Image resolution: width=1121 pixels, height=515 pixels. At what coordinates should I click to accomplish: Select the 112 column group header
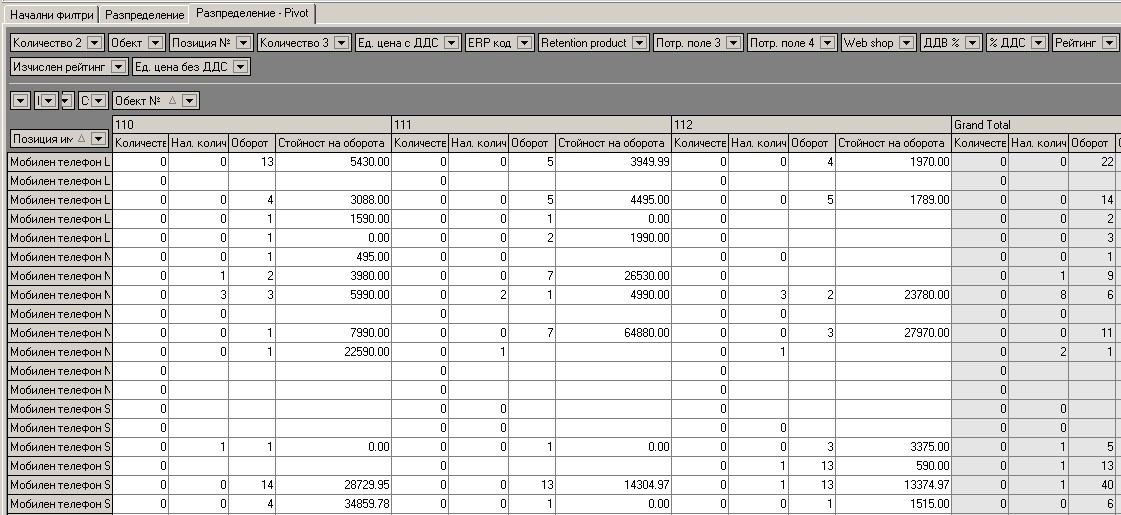(811, 124)
